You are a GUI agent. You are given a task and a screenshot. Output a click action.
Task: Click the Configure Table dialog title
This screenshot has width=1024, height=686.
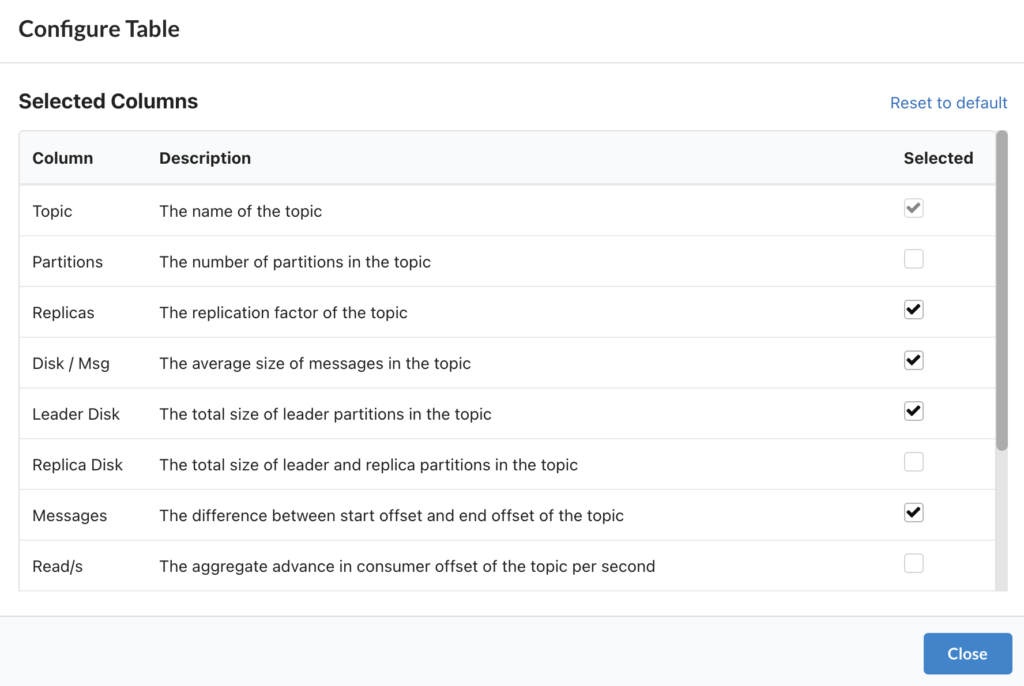tap(99, 29)
